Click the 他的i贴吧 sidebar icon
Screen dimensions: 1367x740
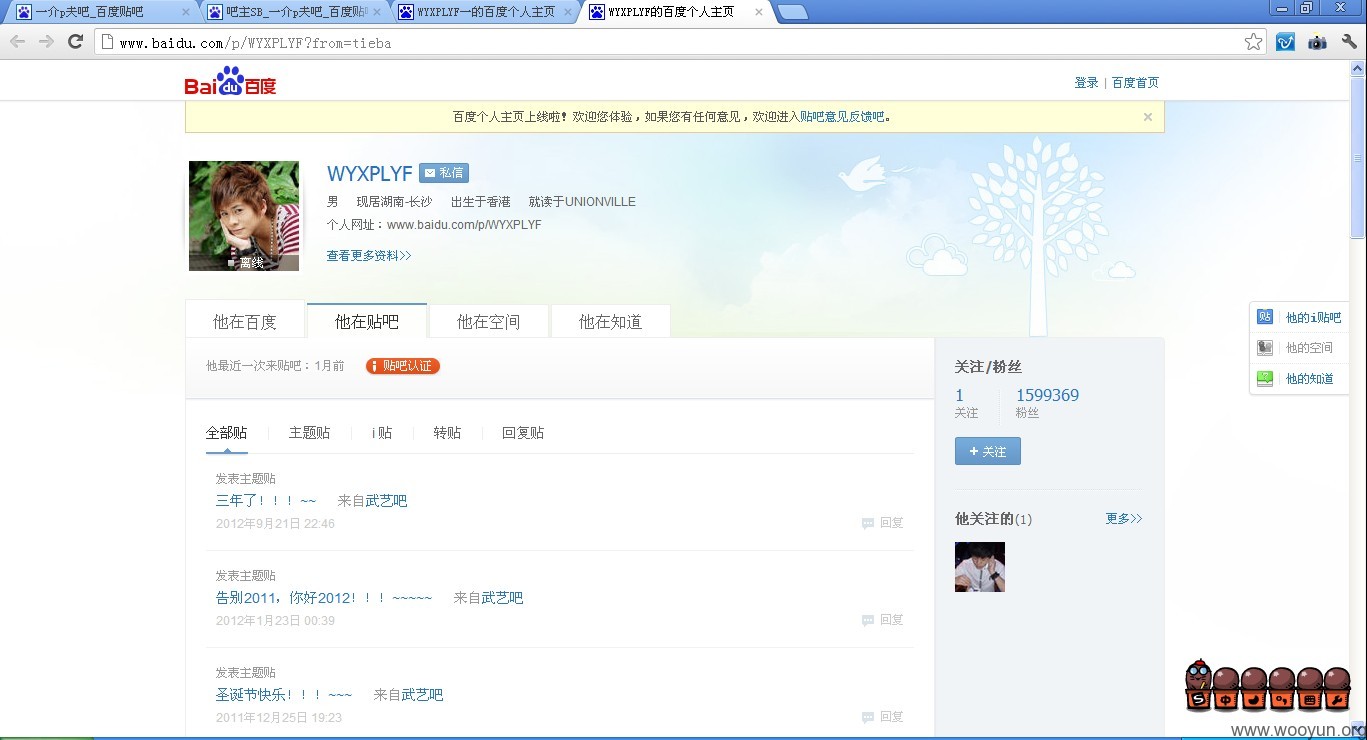click(1265, 317)
